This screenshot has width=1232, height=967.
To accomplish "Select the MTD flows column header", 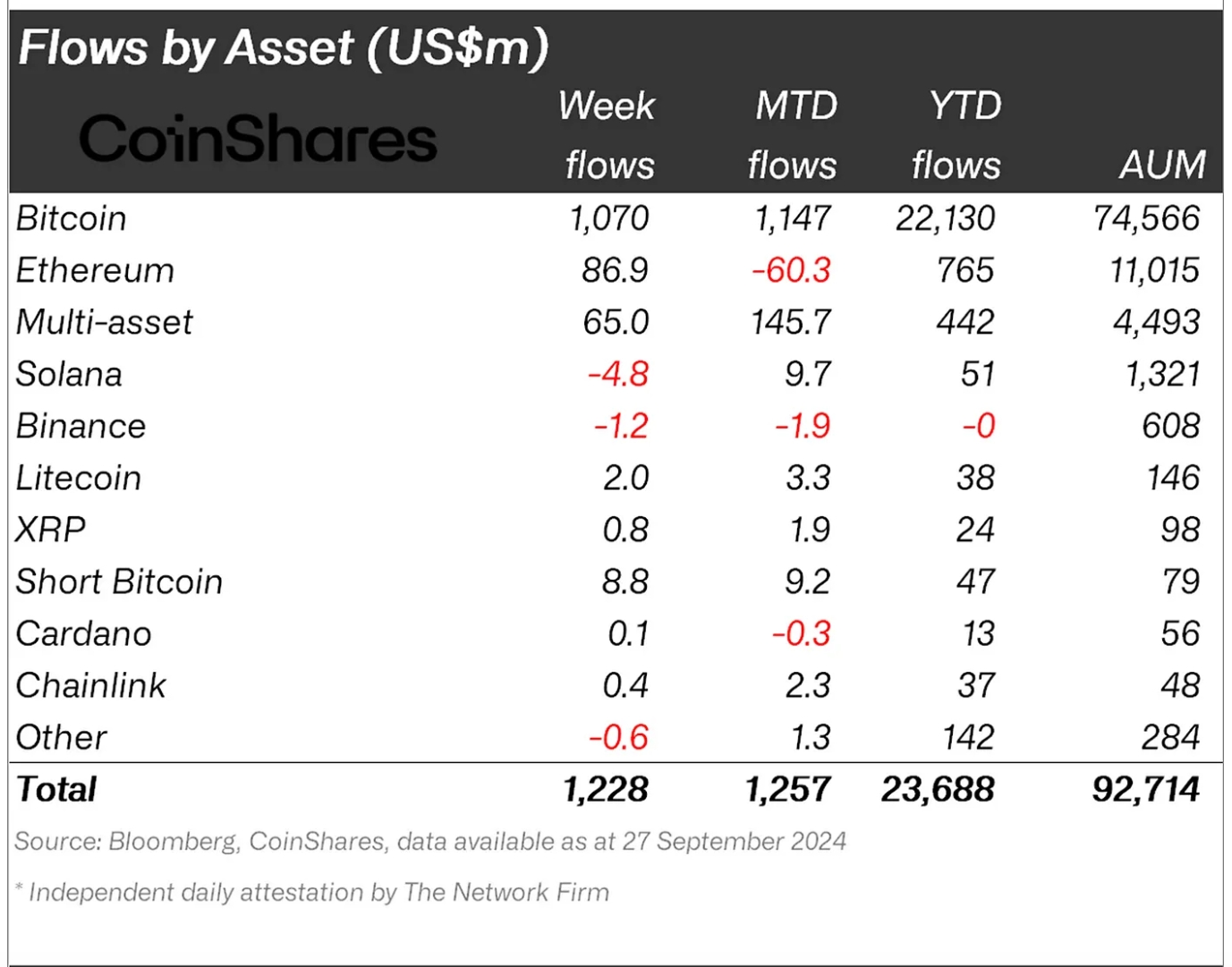I will [x=794, y=135].
